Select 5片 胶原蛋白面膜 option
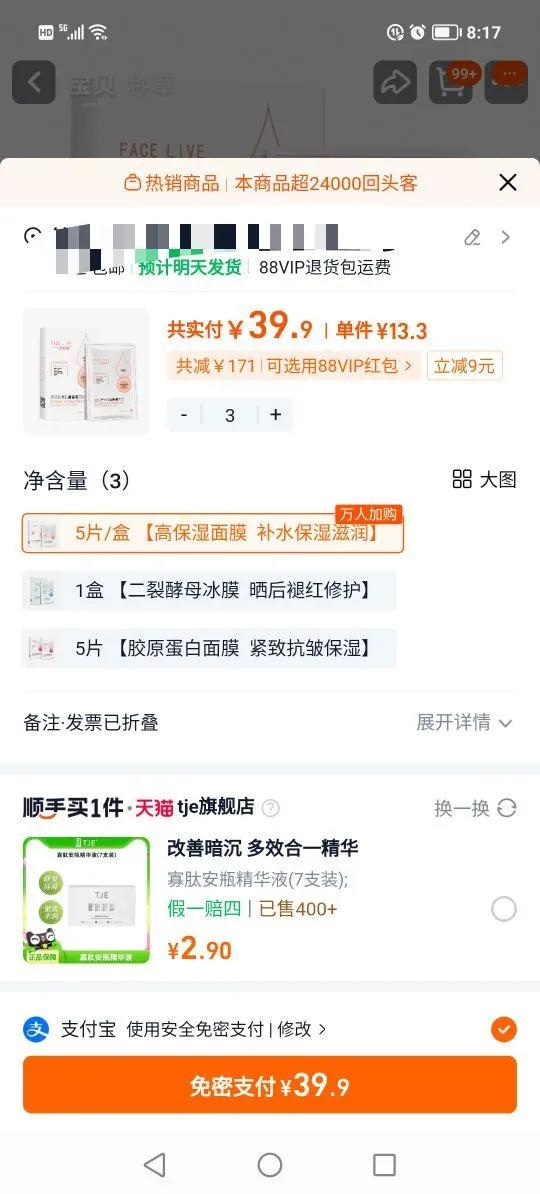The height and width of the screenshot is (1194, 540). tap(209, 648)
